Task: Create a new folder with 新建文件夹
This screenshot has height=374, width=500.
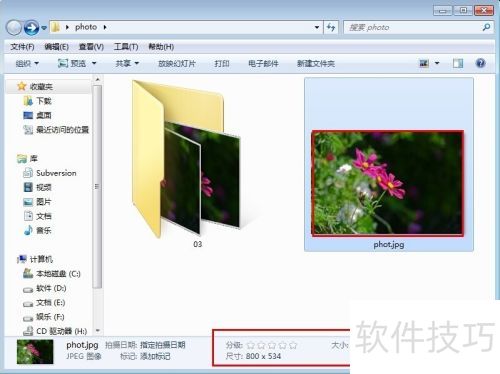Action: click(316, 63)
